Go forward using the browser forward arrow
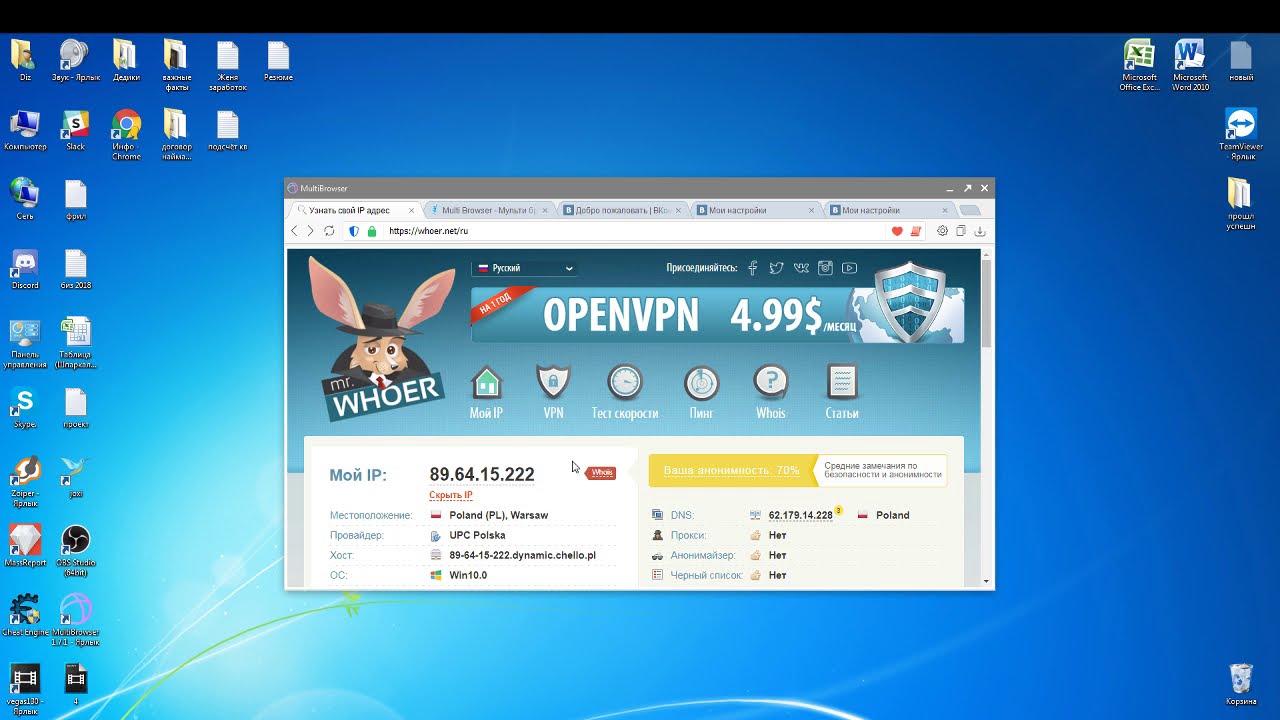1280x720 pixels. pos(310,231)
